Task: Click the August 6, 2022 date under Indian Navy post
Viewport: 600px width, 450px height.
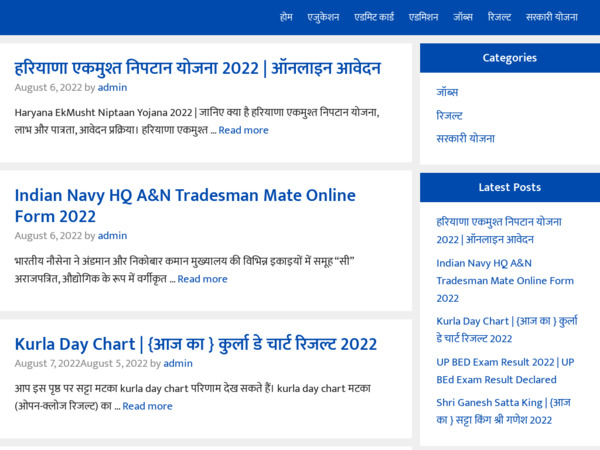Action: pos(48,236)
